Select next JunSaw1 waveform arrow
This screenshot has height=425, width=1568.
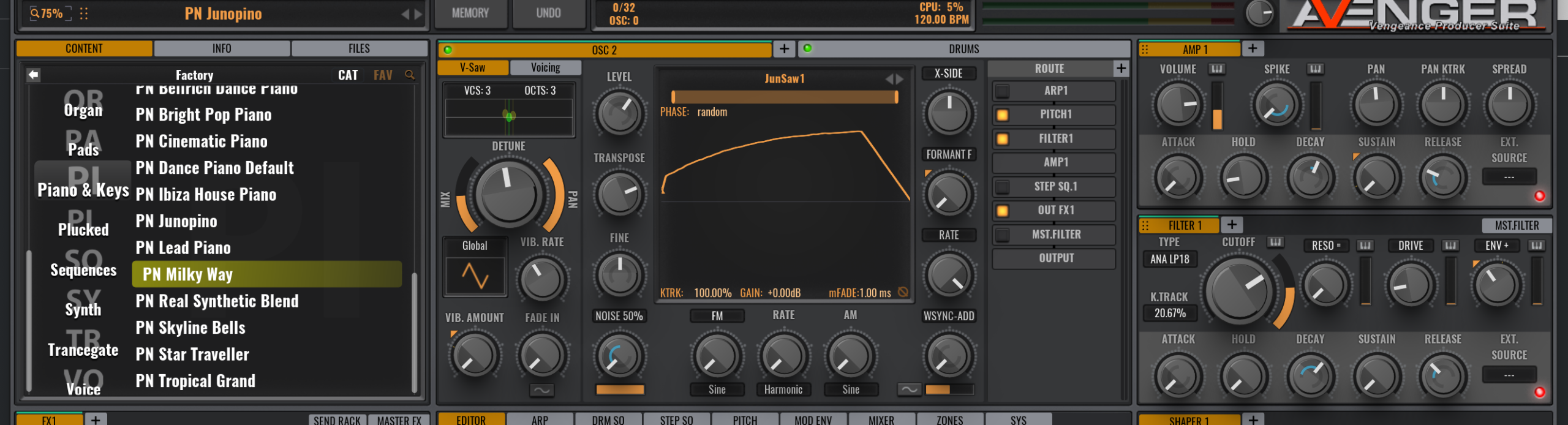tap(900, 79)
